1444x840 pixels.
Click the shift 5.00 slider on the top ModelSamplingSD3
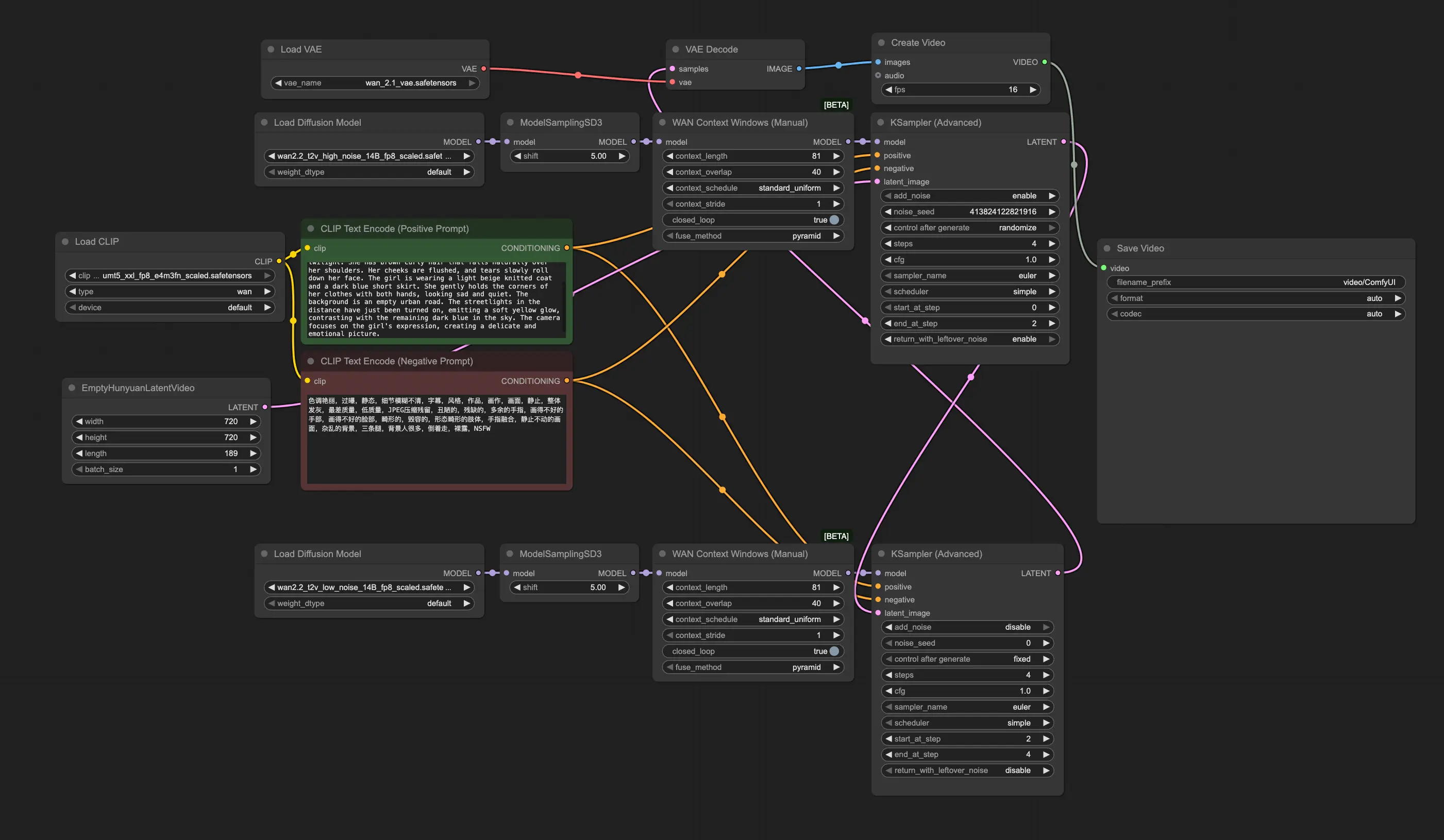569,157
